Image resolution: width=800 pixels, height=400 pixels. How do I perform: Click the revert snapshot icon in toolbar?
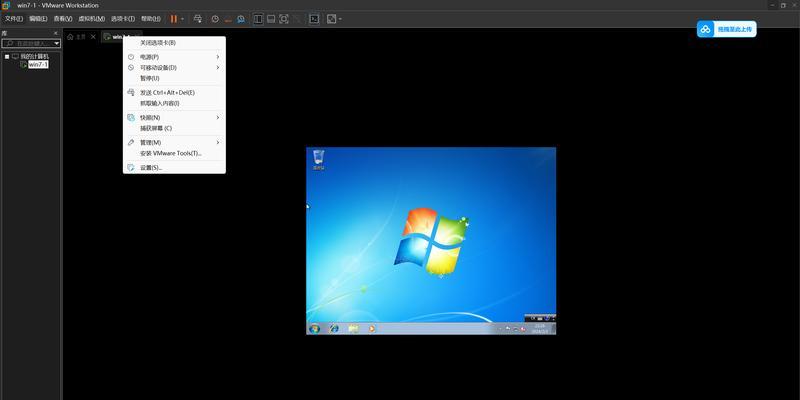228,19
